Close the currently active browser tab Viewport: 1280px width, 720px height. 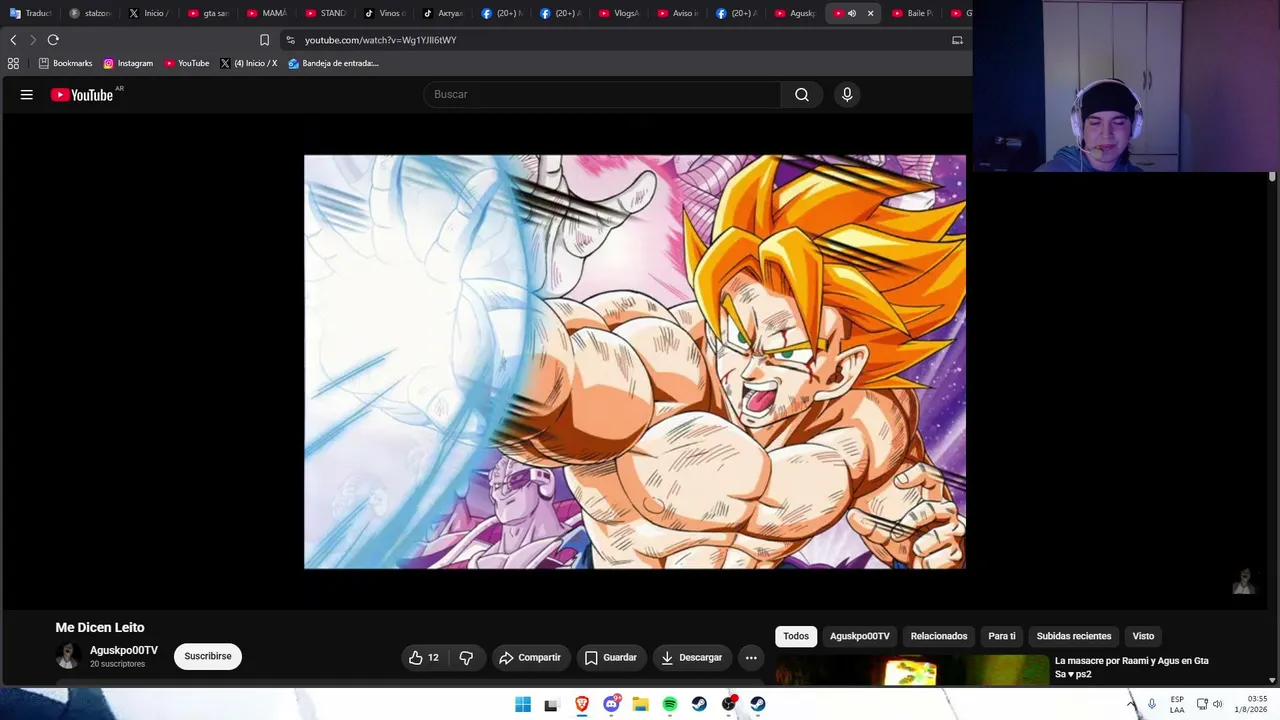click(870, 13)
